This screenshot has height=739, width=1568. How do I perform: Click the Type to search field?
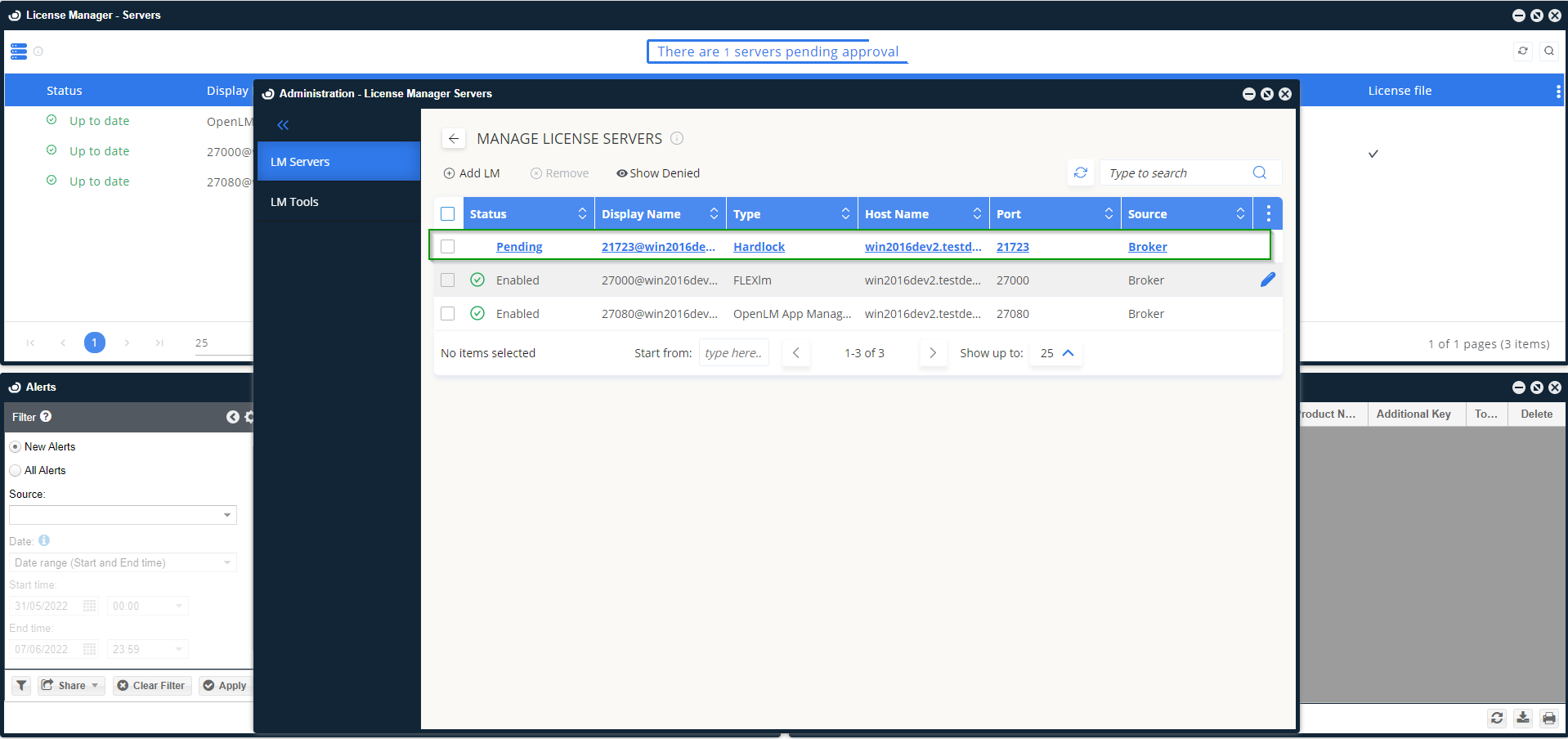click(x=1176, y=173)
